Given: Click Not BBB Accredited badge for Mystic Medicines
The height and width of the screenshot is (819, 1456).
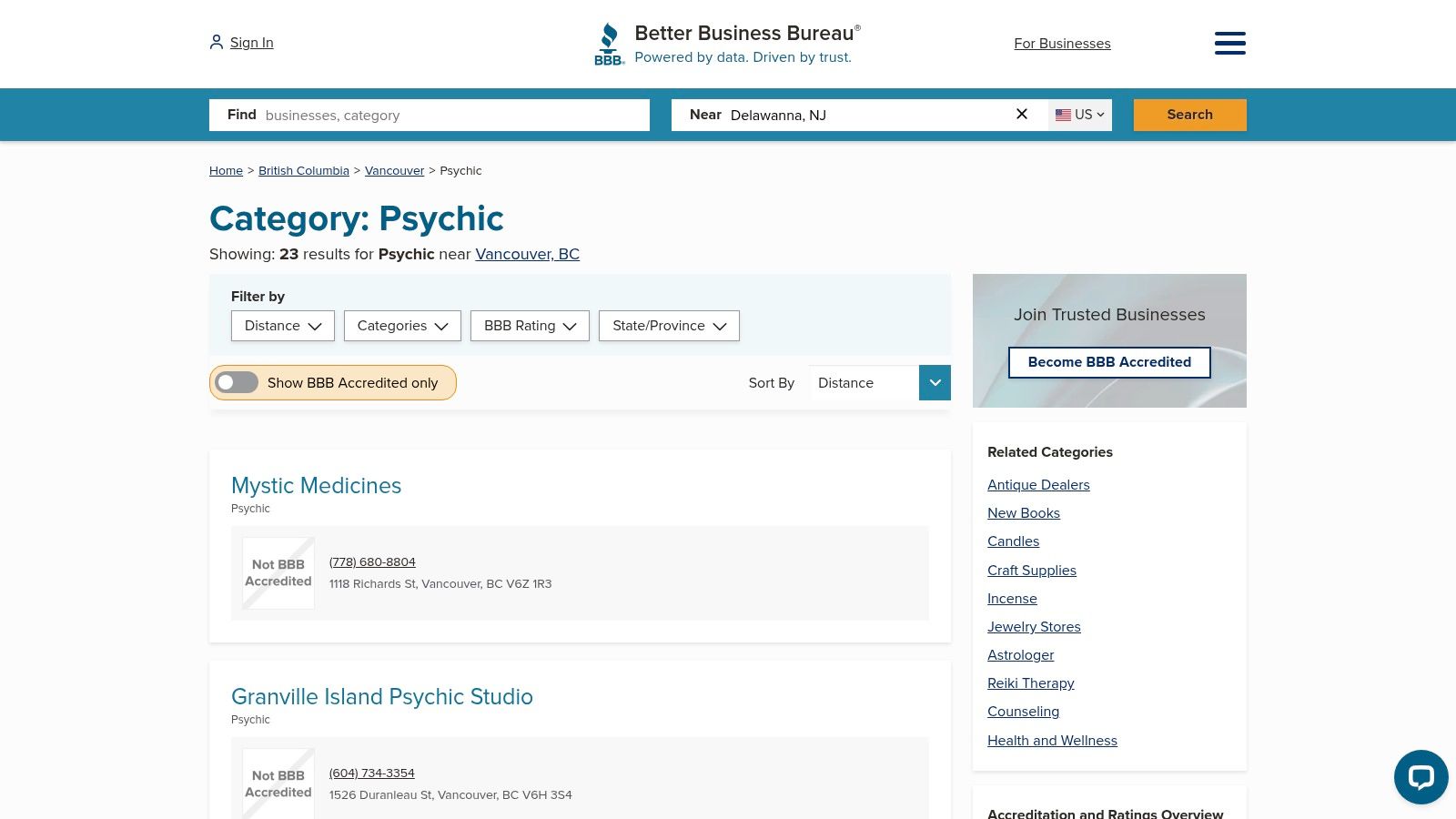Looking at the screenshot, I should [x=278, y=573].
